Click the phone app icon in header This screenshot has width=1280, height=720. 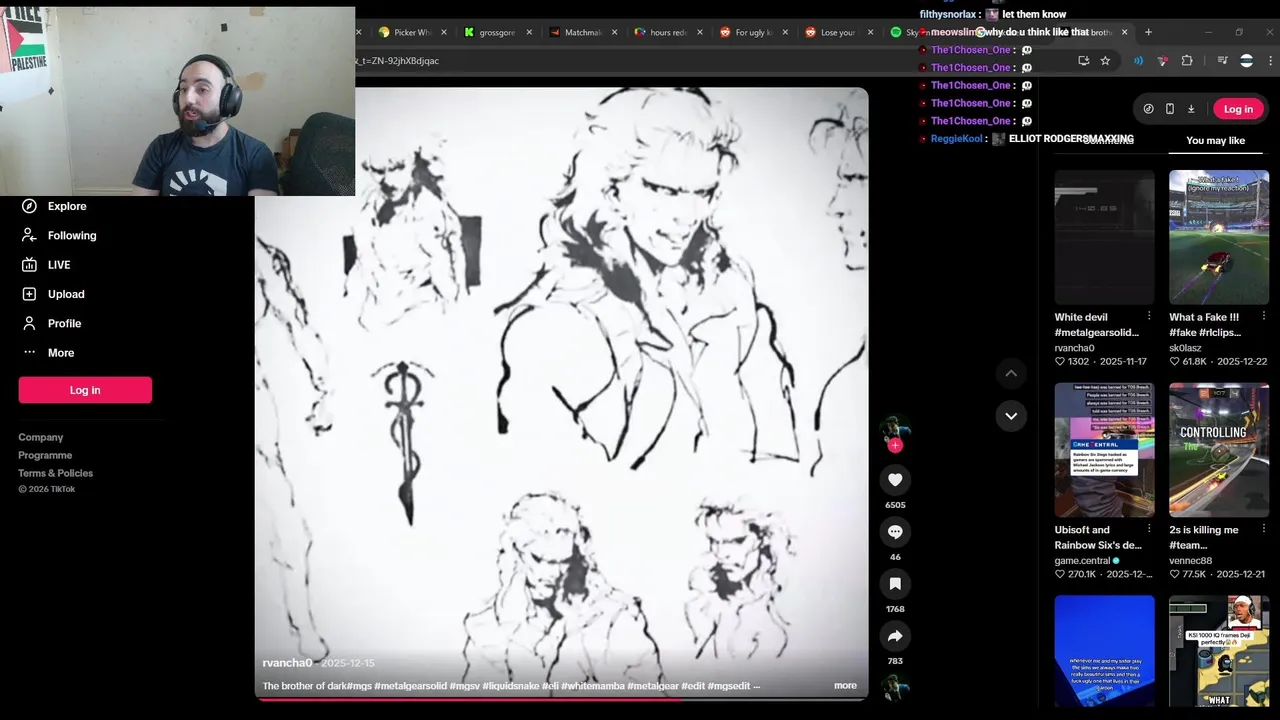(x=1169, y=109)
